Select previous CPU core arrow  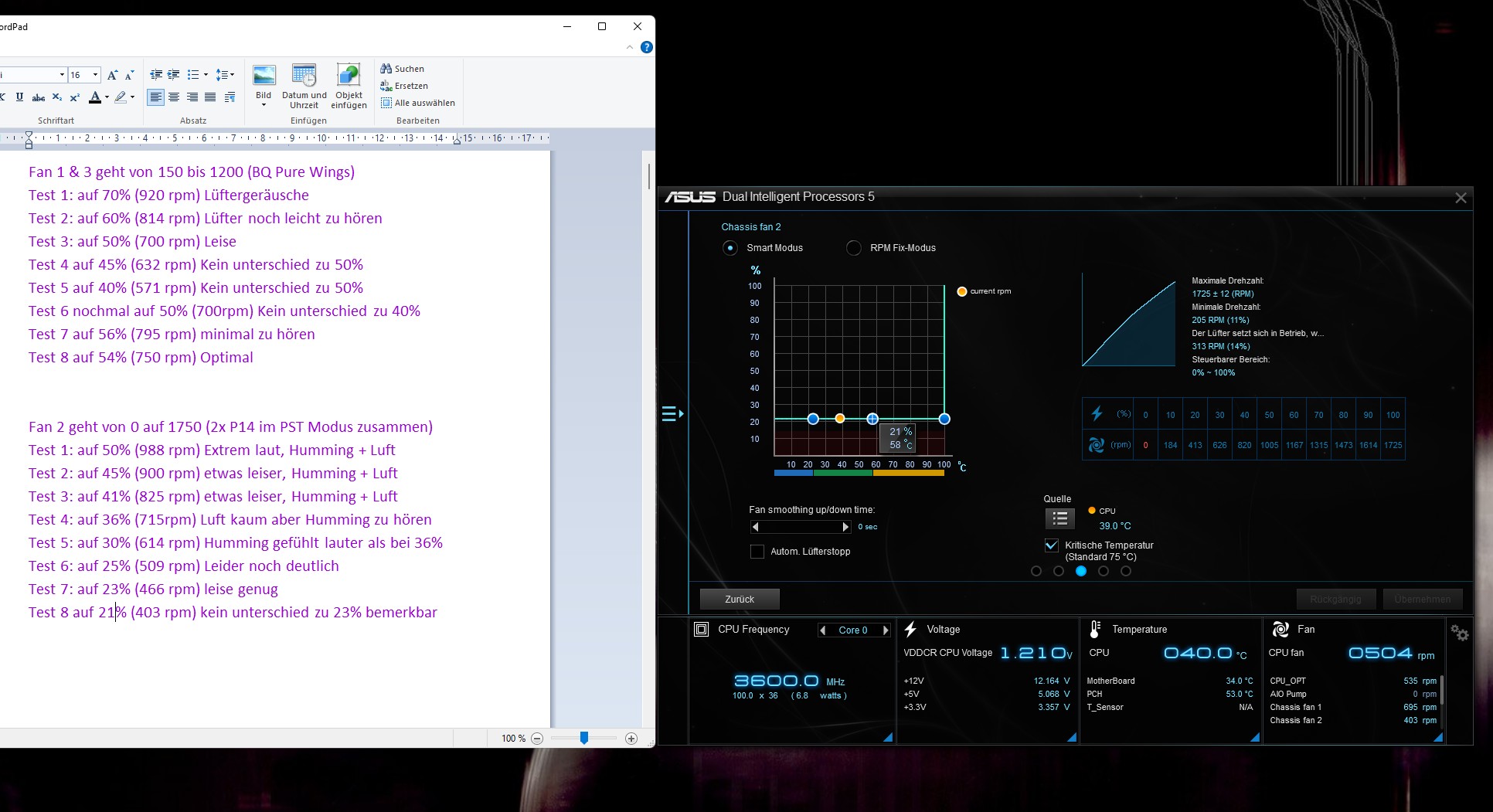822,630
